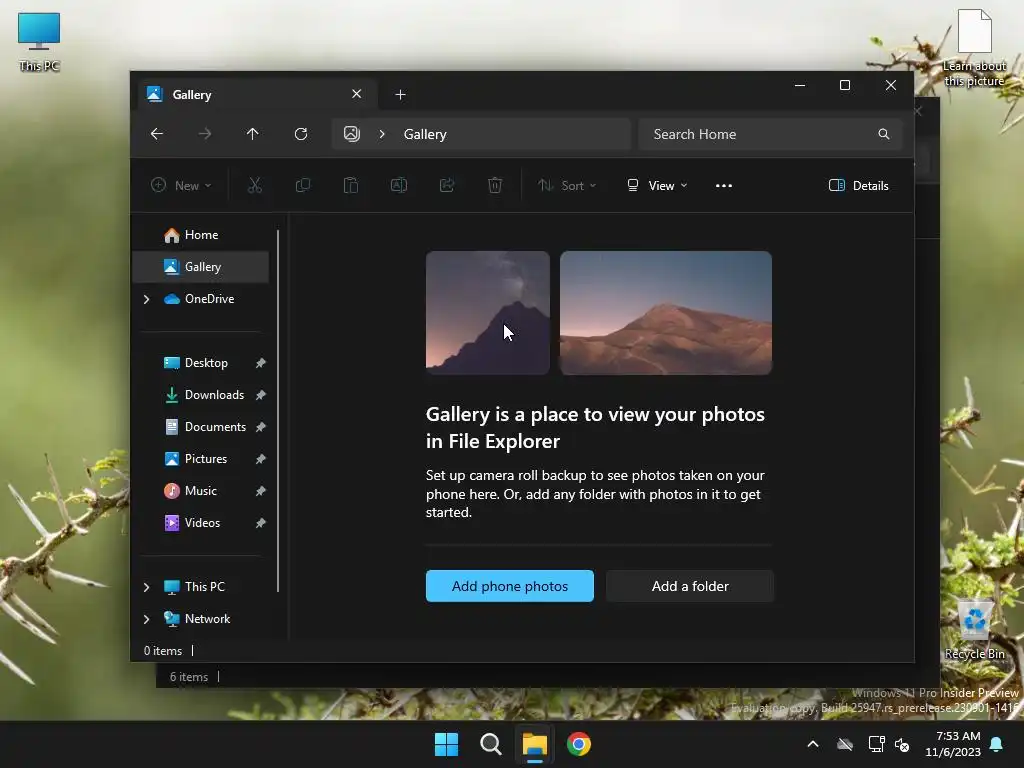Open pinned Documents folder

[x=215, y=426]
